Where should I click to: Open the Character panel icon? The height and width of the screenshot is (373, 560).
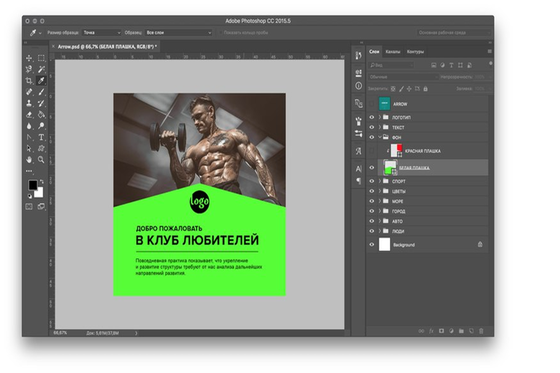click(359, 169)
